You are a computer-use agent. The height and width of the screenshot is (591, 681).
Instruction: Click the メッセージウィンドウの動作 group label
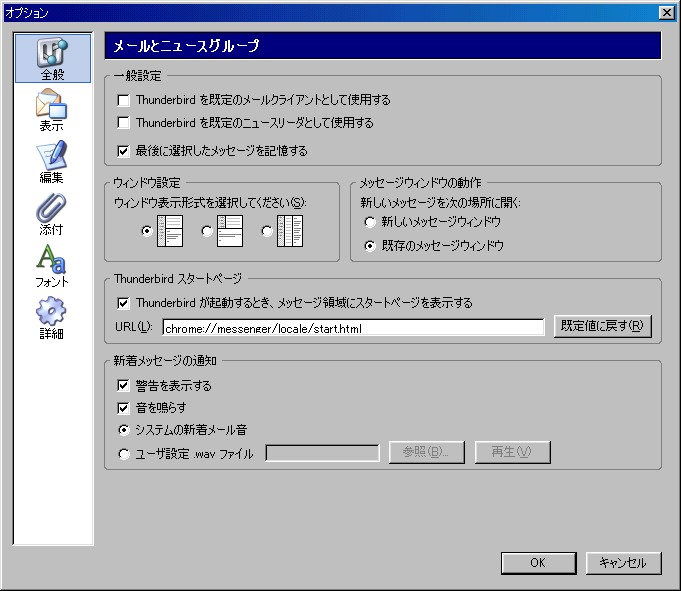(x=420, y=183)
